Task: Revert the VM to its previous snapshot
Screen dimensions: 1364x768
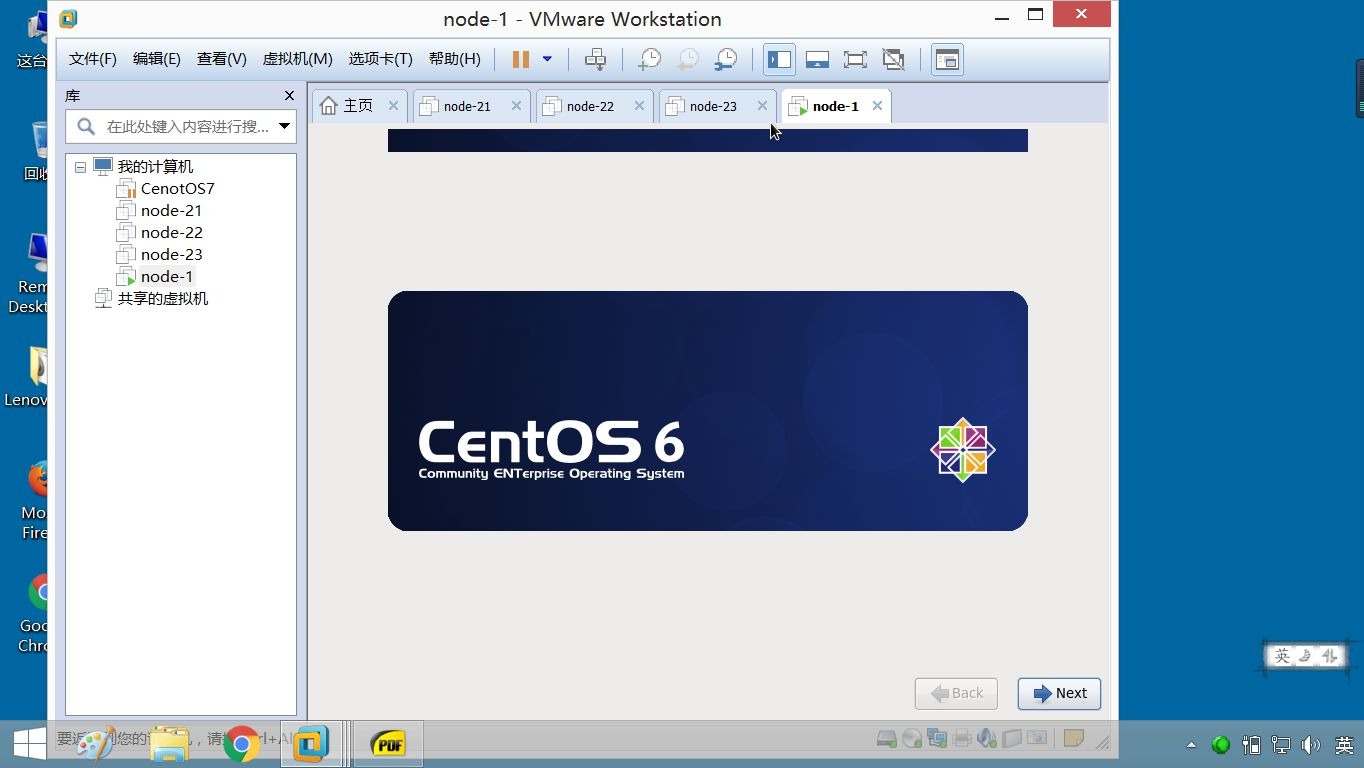Action: point(687,59)
